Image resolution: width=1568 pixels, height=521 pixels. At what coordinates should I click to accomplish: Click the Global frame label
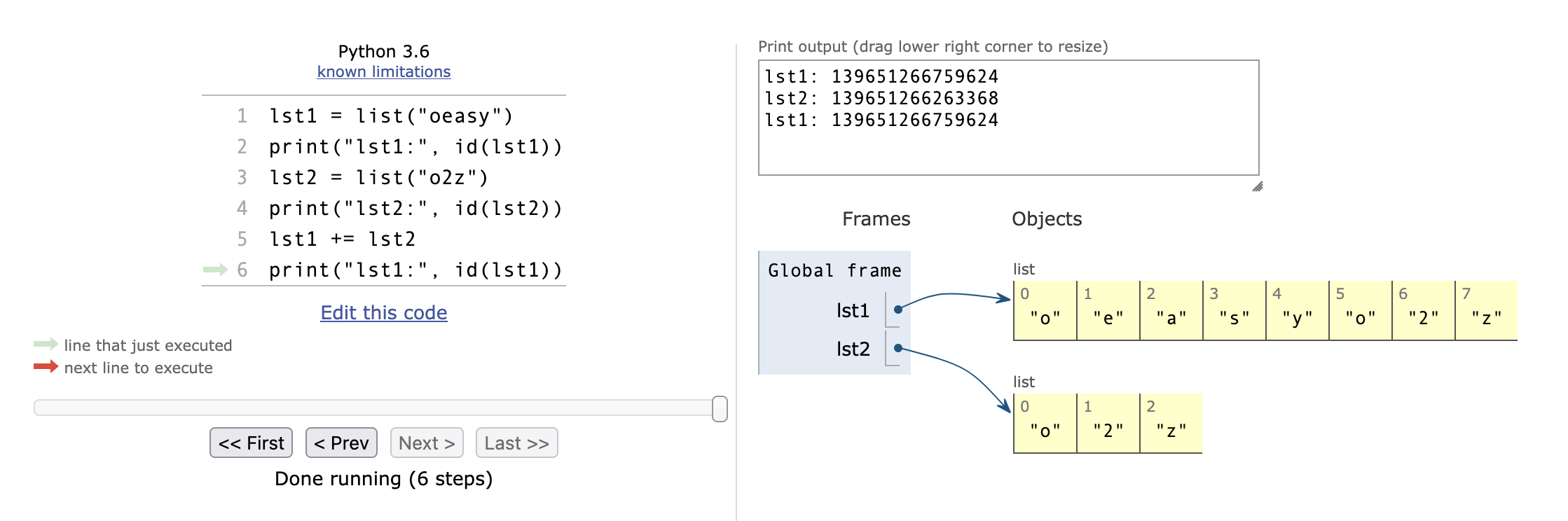834,270
